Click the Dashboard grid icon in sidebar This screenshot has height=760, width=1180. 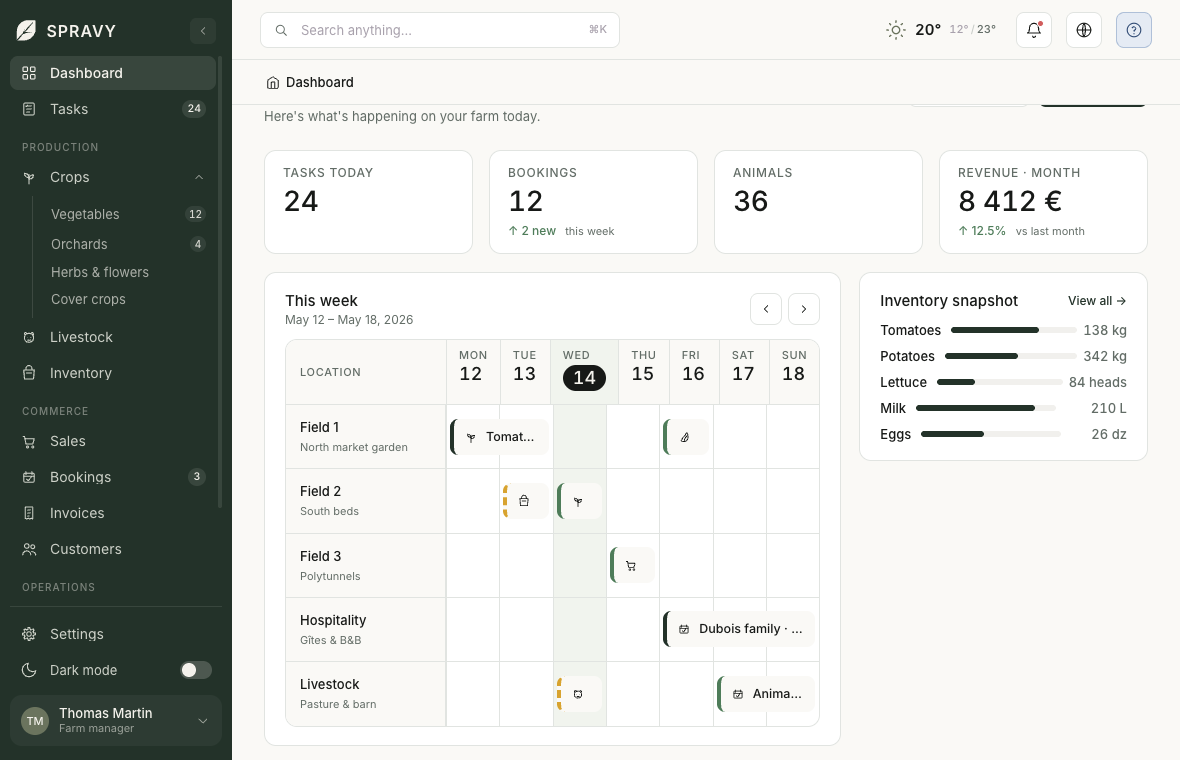click(29, 73)
